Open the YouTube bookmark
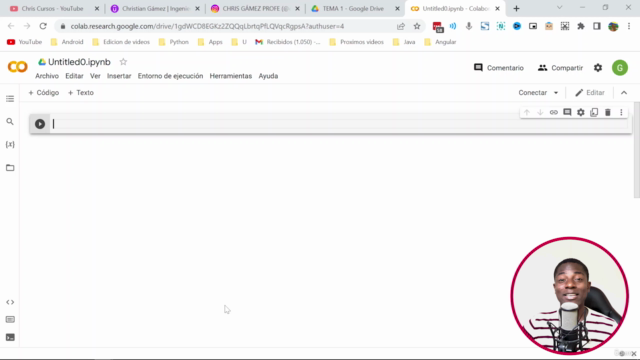The height and width of the screenshot is (360, 640). click(x=24, y=42)
